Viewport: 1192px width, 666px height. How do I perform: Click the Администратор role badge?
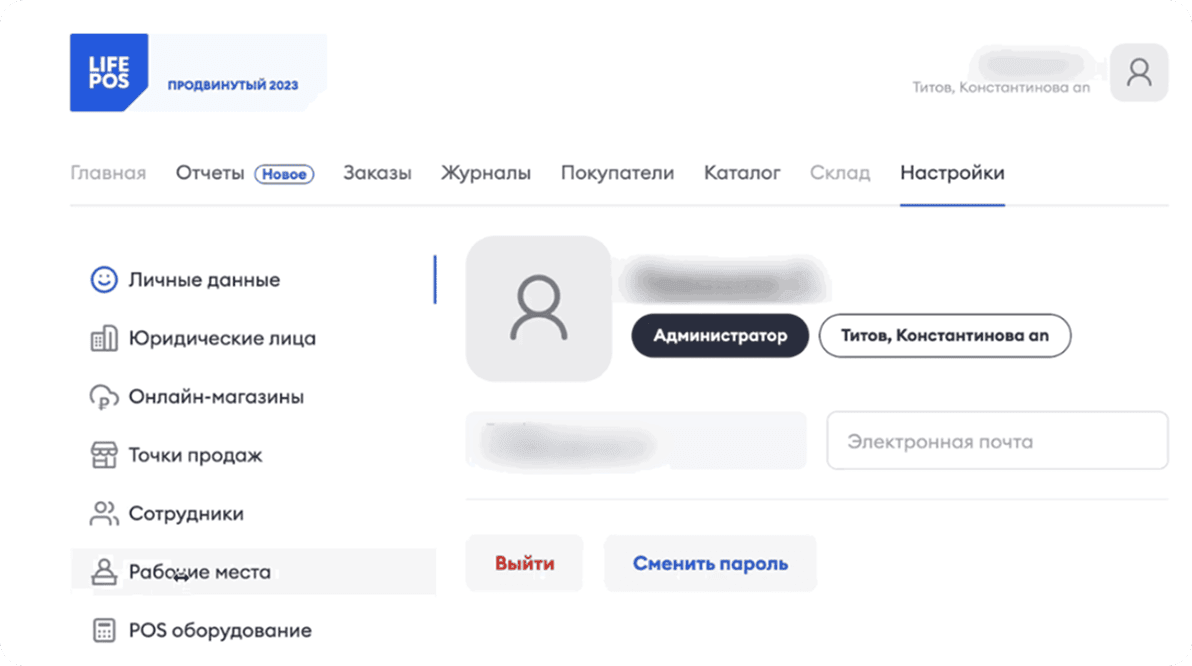[720, 335]
